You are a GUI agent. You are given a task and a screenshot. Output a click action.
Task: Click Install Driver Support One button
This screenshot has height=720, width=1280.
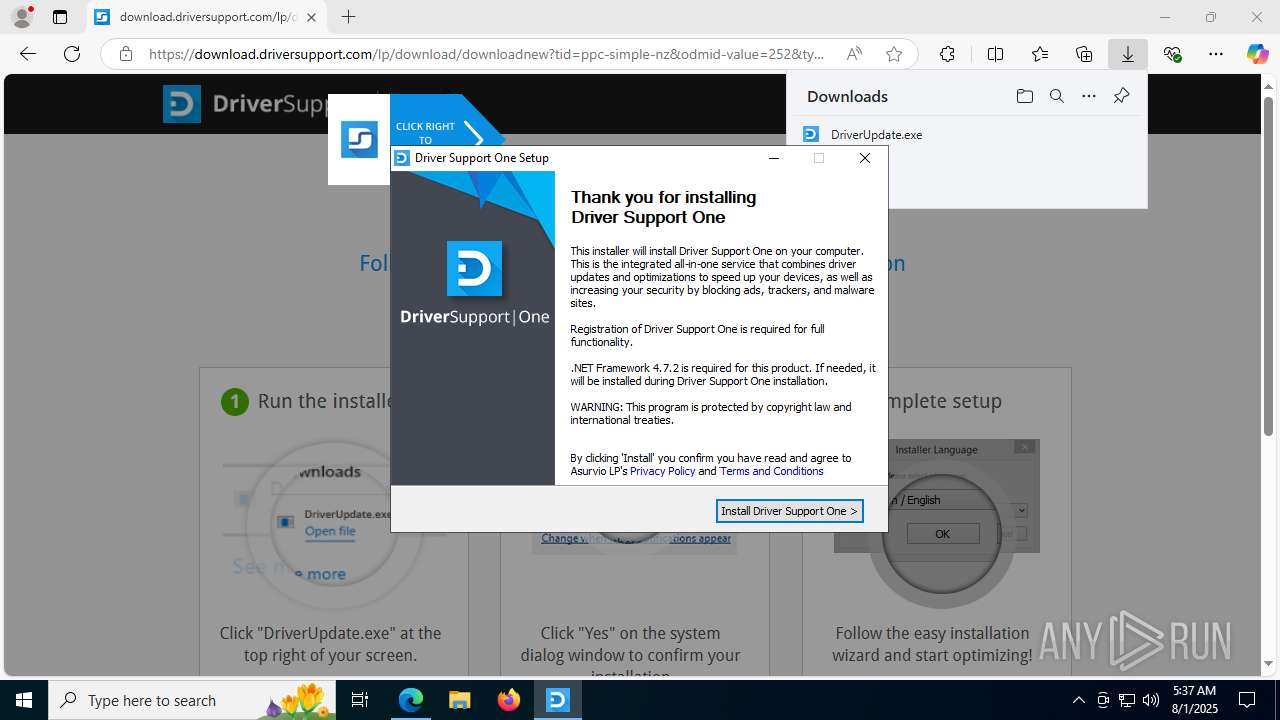point(789,511)
